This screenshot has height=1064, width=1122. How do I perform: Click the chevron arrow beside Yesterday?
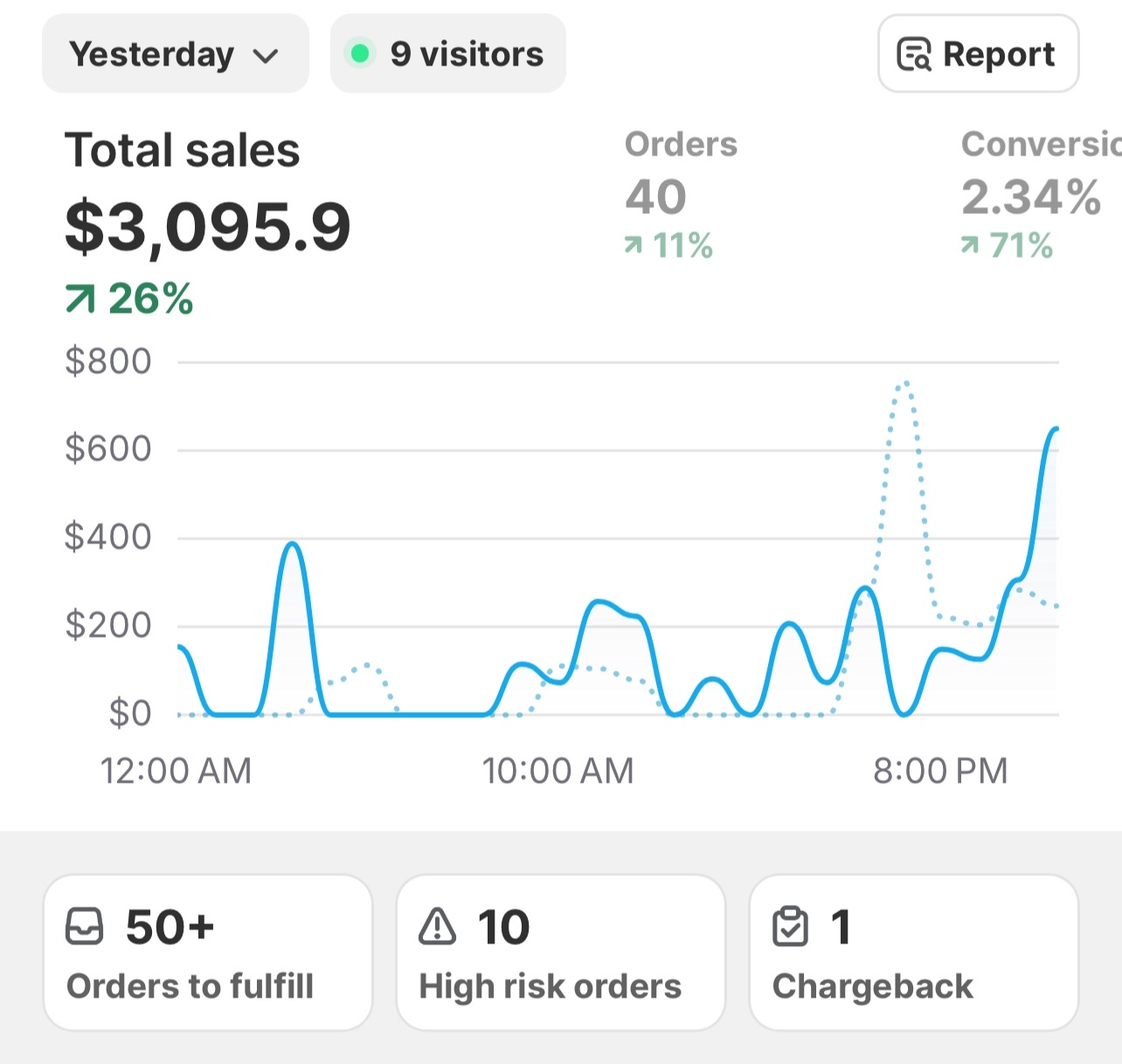coord(265,57)
